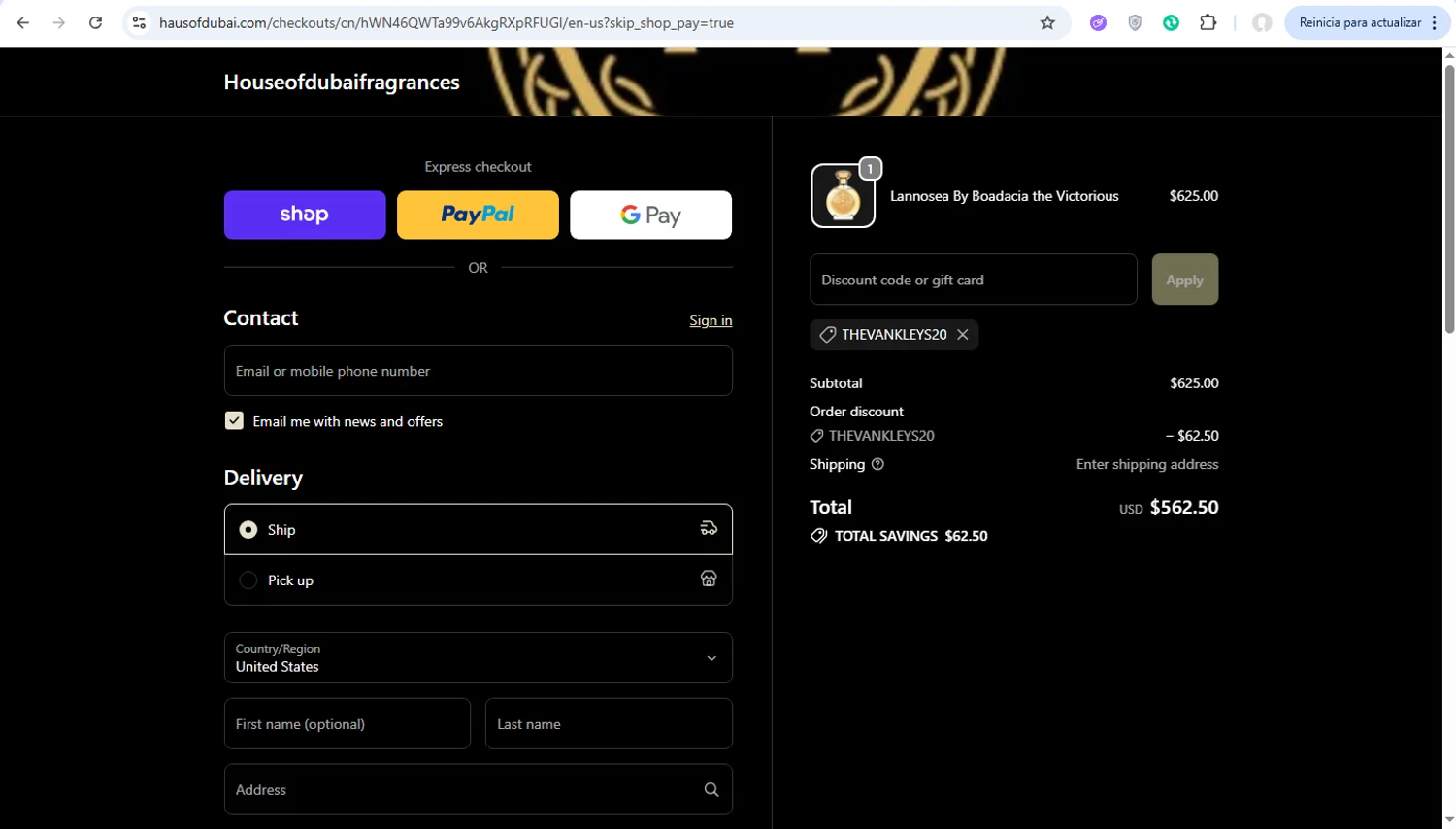Reload the checkout page
The width and height of the screenshot is (1456, 829).
click(x=95, y=22)
